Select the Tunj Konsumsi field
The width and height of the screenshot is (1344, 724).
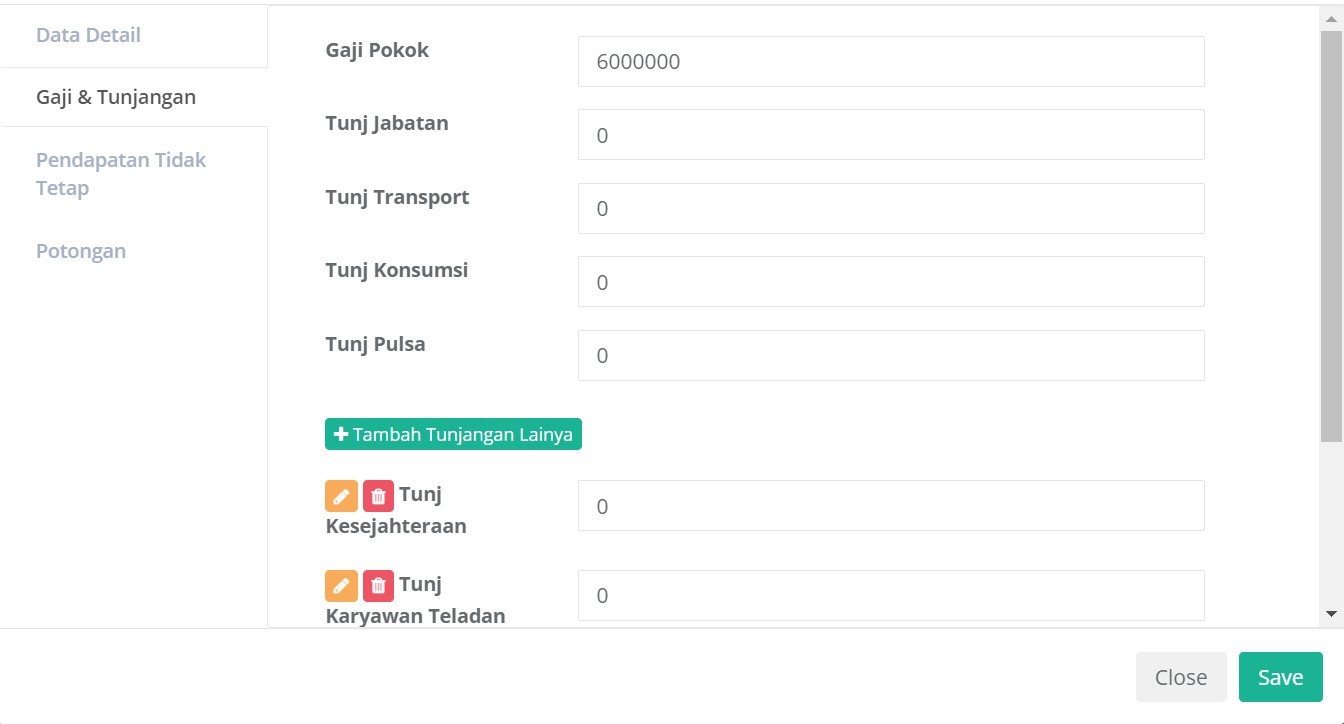tap(890, 282)
